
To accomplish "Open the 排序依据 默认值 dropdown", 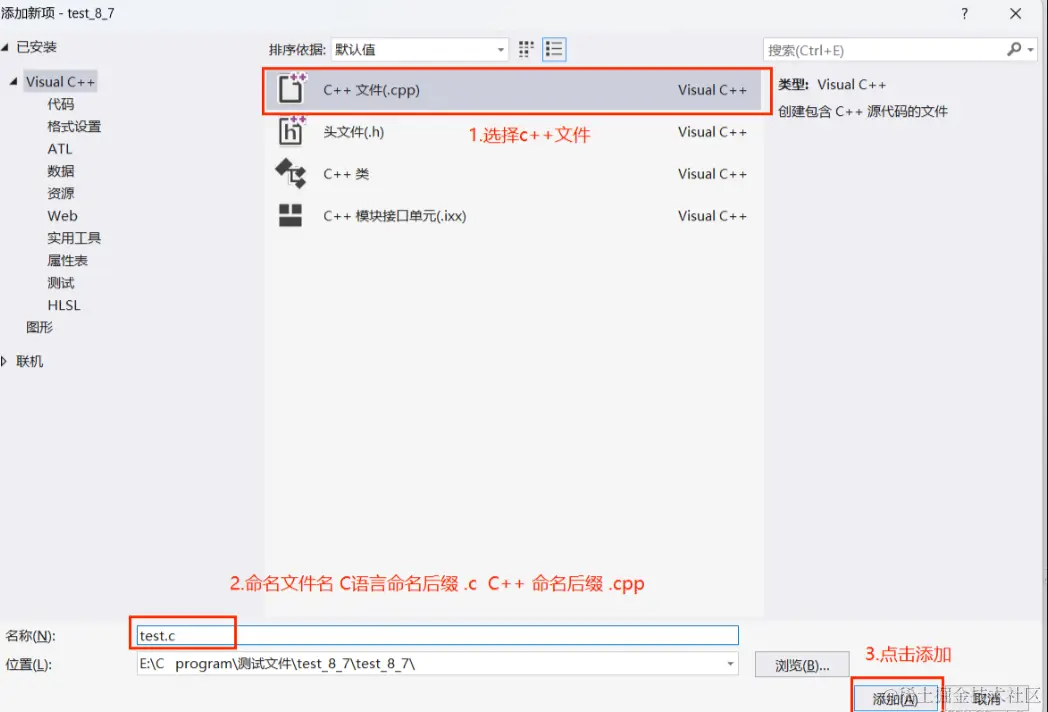I will 419,49.
